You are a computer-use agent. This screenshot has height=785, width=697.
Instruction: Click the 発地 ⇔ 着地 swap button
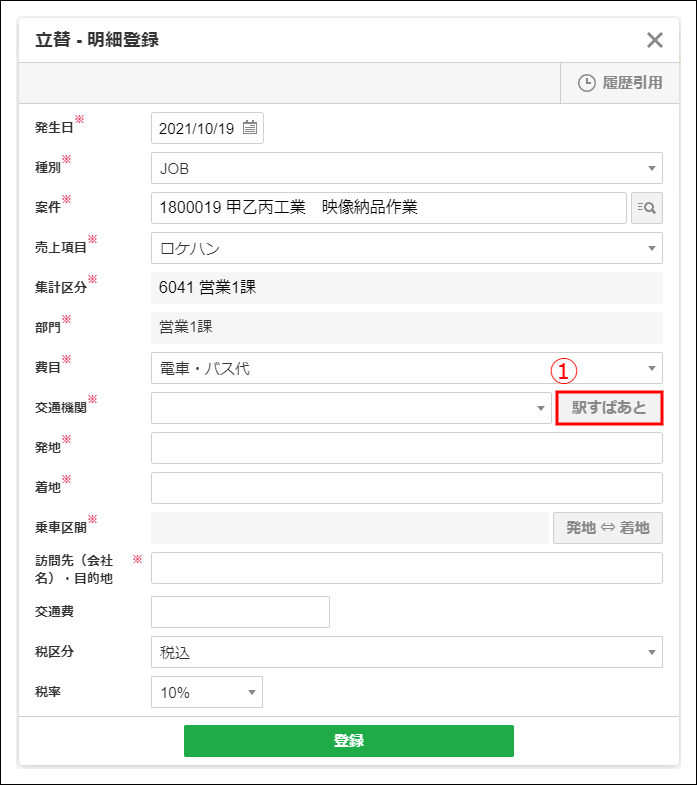coord(608,528)
